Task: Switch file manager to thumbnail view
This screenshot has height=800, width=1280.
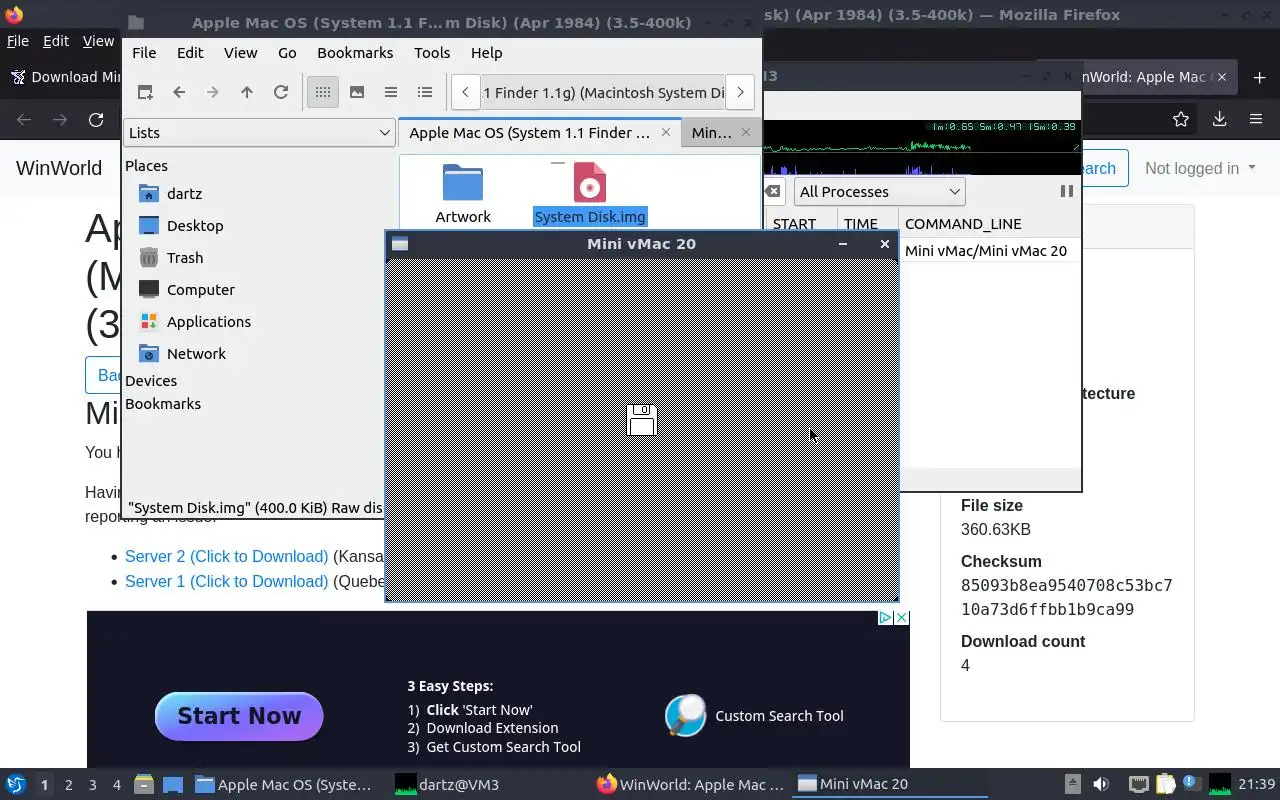Action: pos(357,92)
